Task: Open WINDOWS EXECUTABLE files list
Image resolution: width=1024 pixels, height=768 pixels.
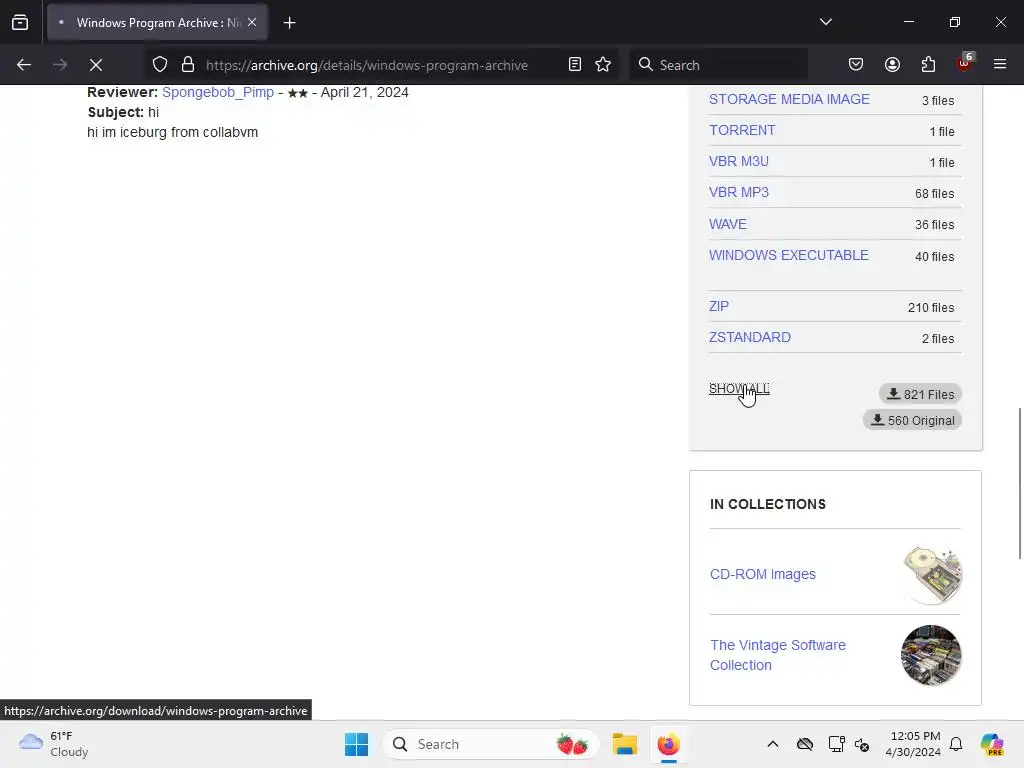Action: (789, 255)
